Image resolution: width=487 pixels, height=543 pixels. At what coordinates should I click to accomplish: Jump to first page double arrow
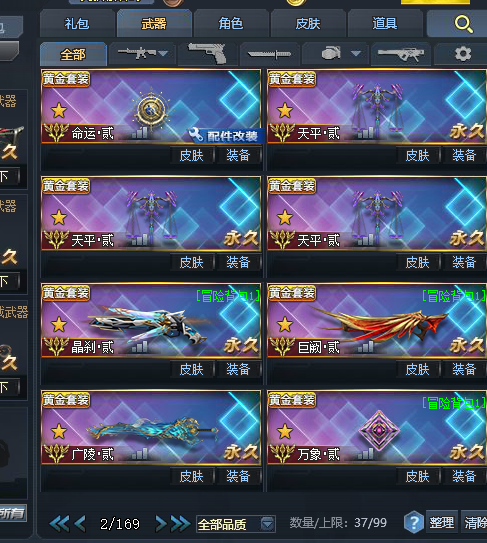pos(59,524)
